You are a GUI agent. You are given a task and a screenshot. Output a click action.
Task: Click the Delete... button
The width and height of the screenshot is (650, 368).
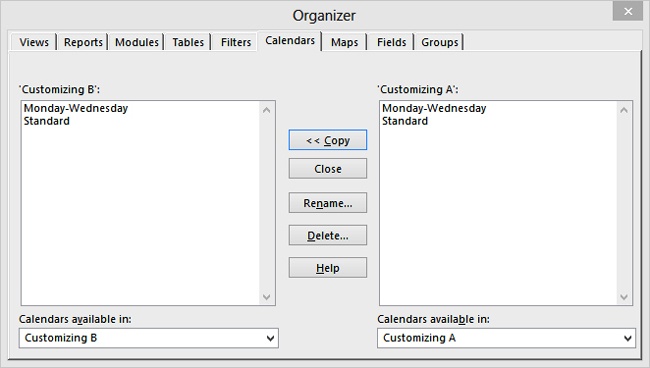point(327,235)
